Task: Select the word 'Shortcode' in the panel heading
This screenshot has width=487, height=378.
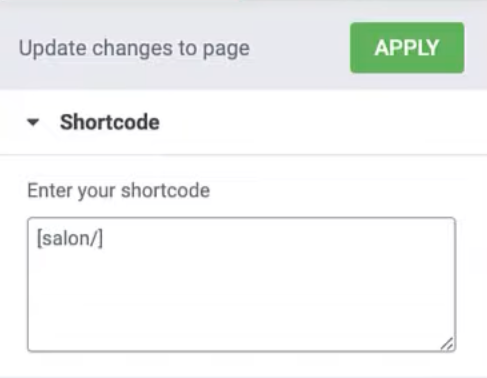Action: pyautogui.click(x=110, y=122)
